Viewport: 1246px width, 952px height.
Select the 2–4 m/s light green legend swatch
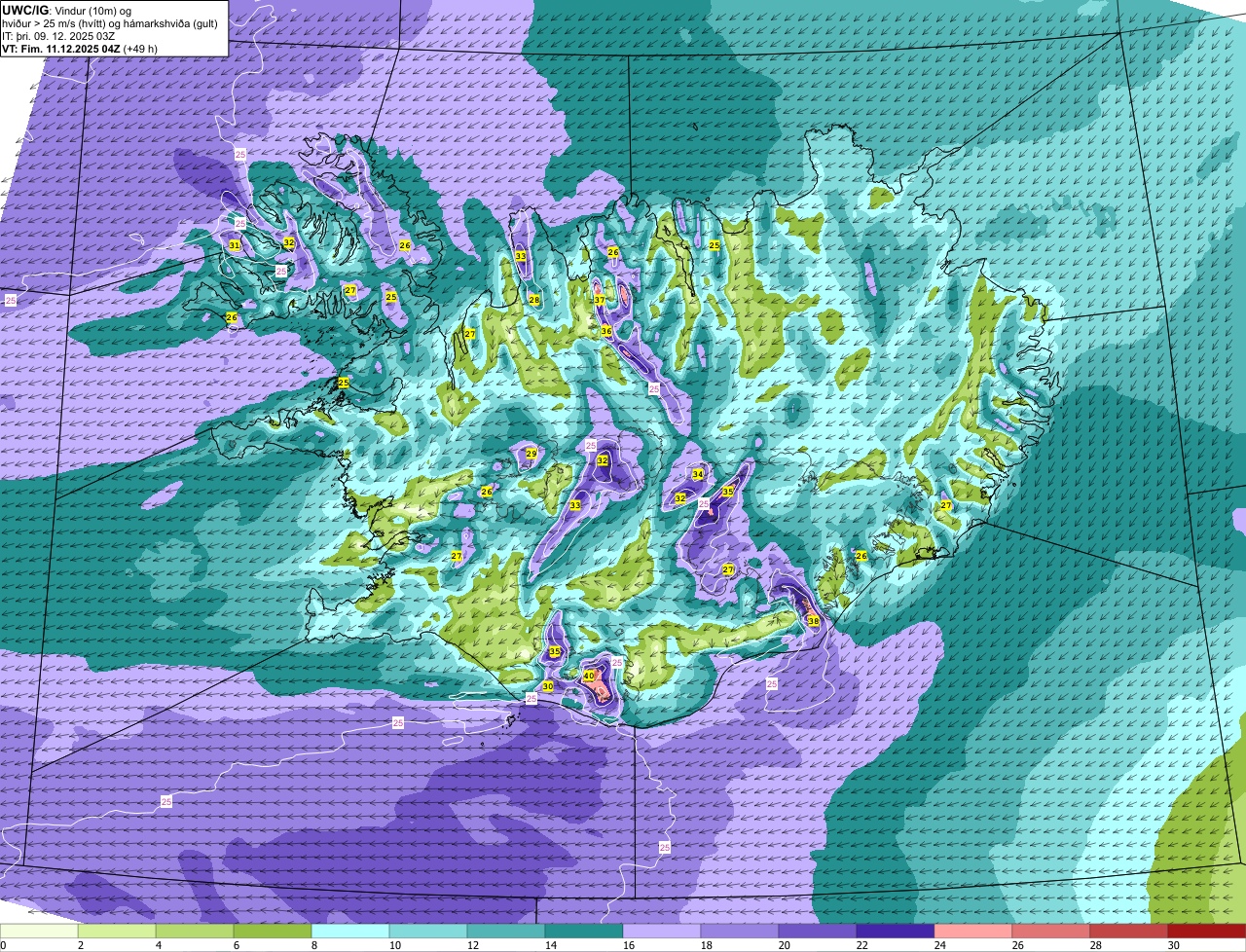(117, 931)
